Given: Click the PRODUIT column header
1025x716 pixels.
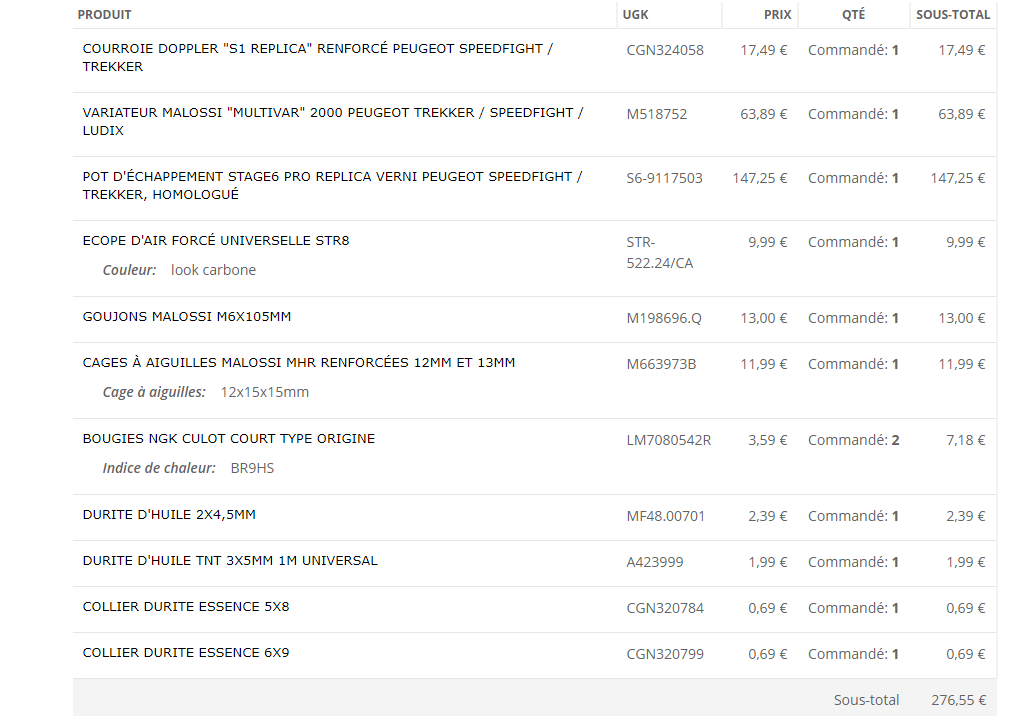Looking at the screenshot, I should [105, 14].
